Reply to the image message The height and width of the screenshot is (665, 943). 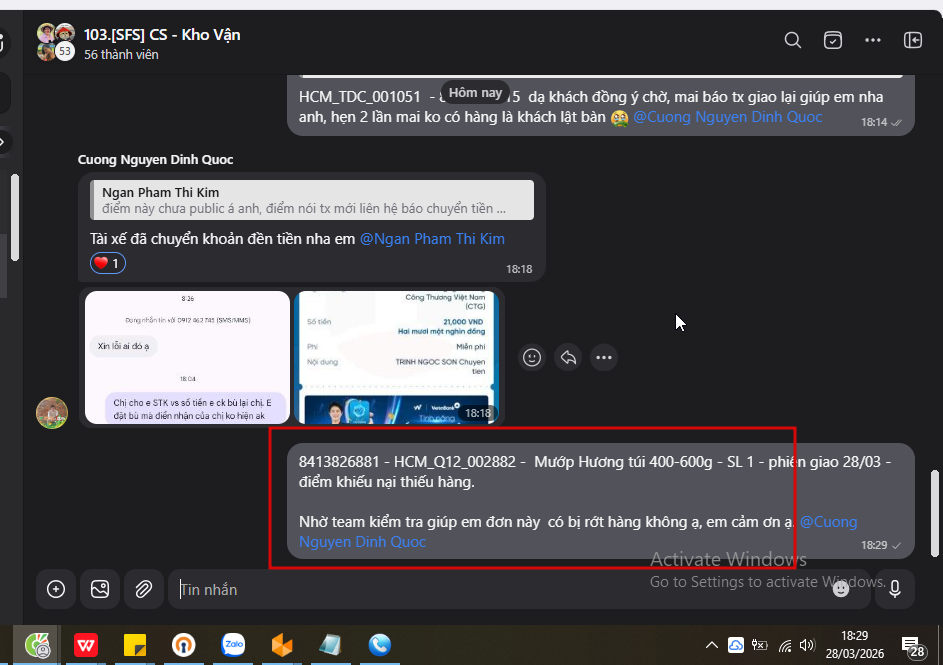coord(568,358)
